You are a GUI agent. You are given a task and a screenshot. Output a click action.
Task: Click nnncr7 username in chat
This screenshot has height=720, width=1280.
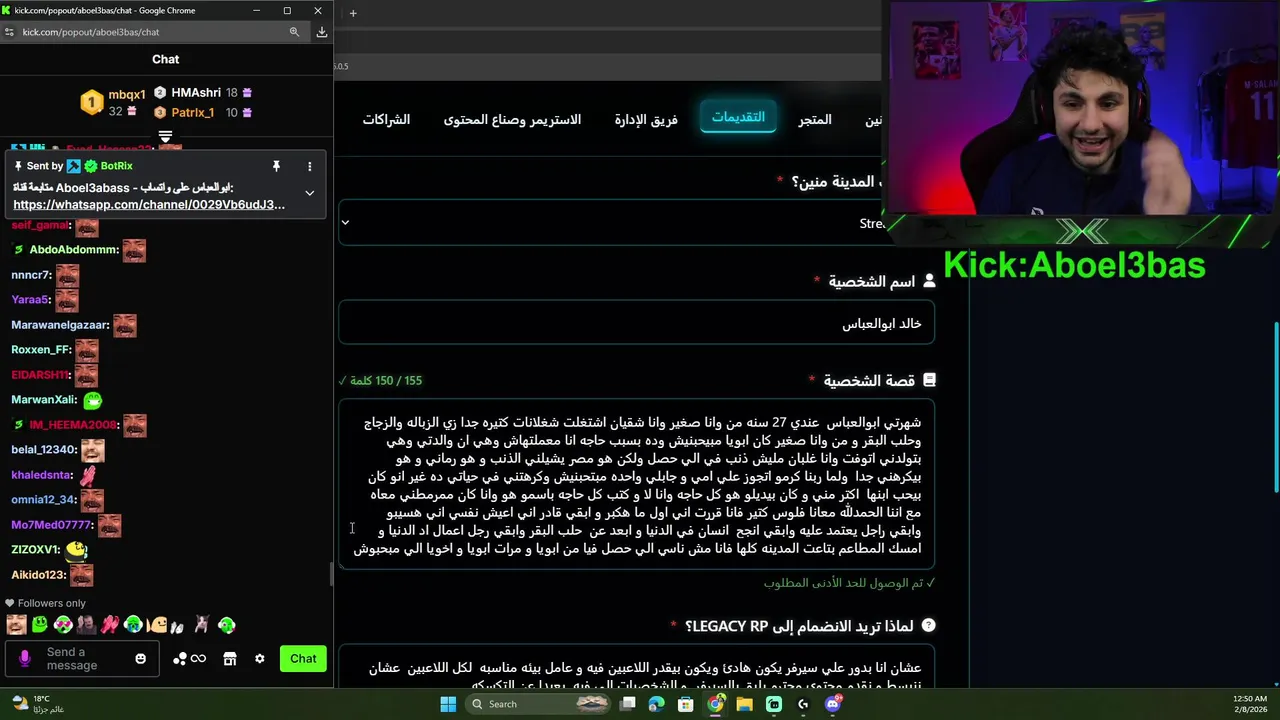pyautogui.click(x=31, y=275)
